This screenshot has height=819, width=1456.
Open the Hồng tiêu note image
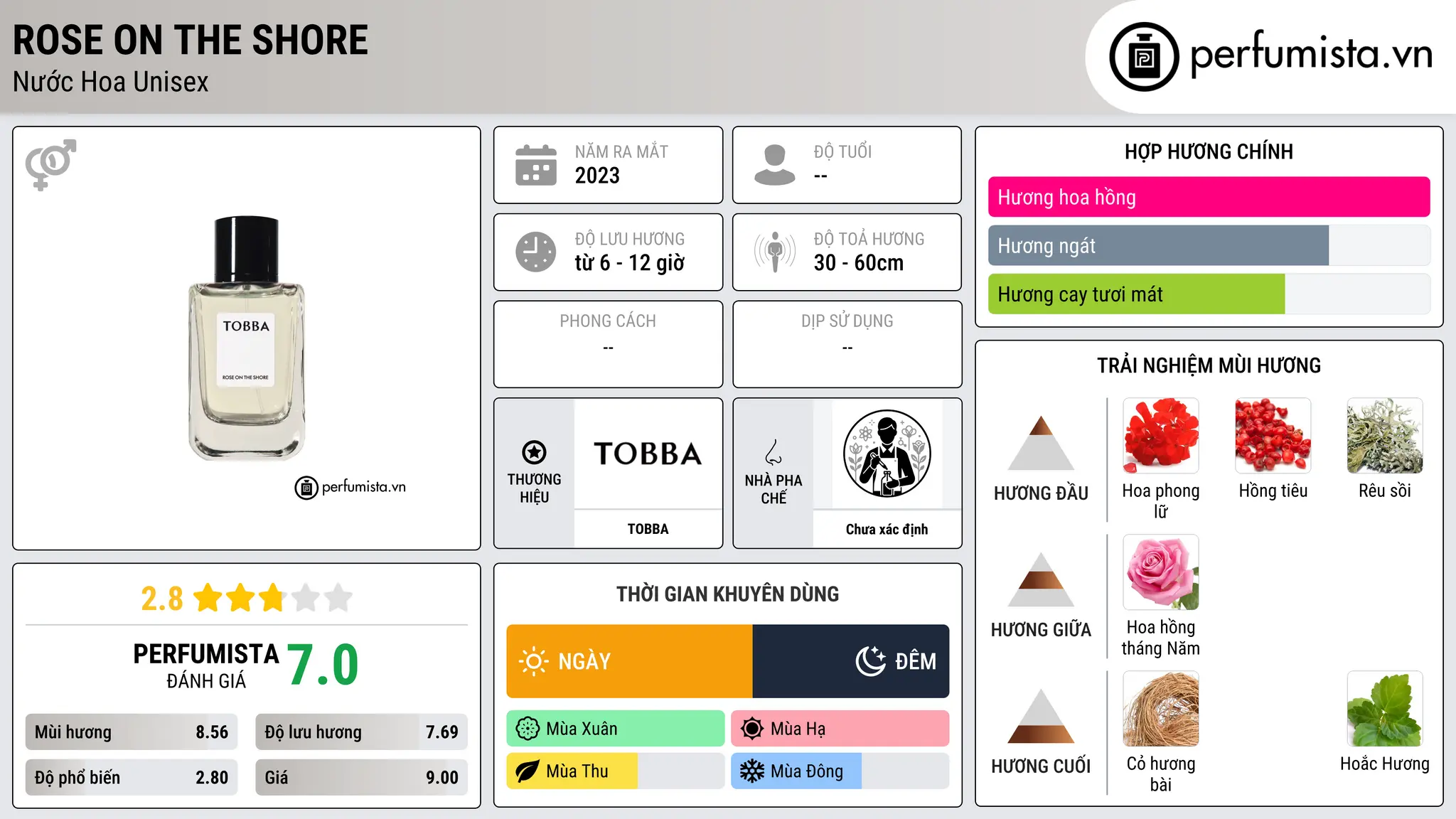pyautogui.click(x=1273, y=436)
